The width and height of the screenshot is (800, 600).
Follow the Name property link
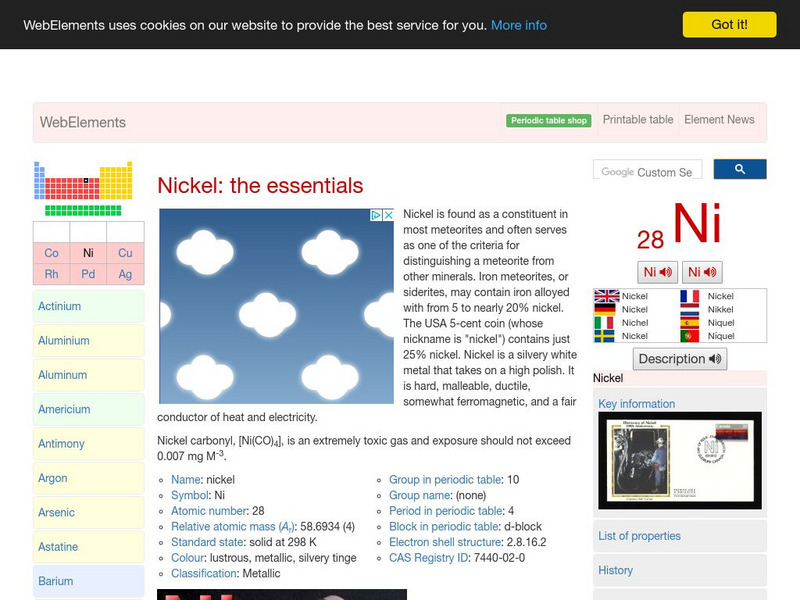(x=186, y=480)
